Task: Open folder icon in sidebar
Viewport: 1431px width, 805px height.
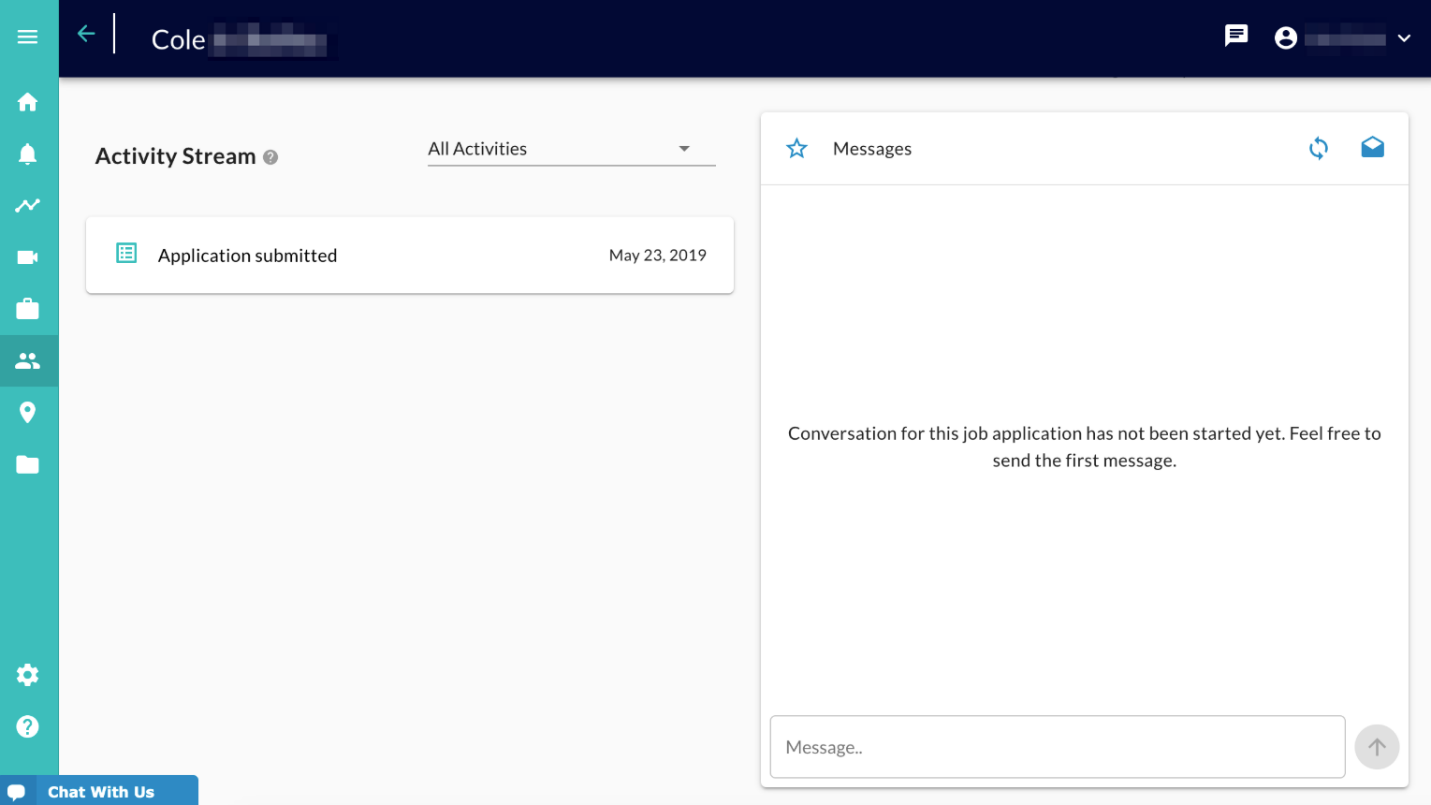Action: (27, 464)
